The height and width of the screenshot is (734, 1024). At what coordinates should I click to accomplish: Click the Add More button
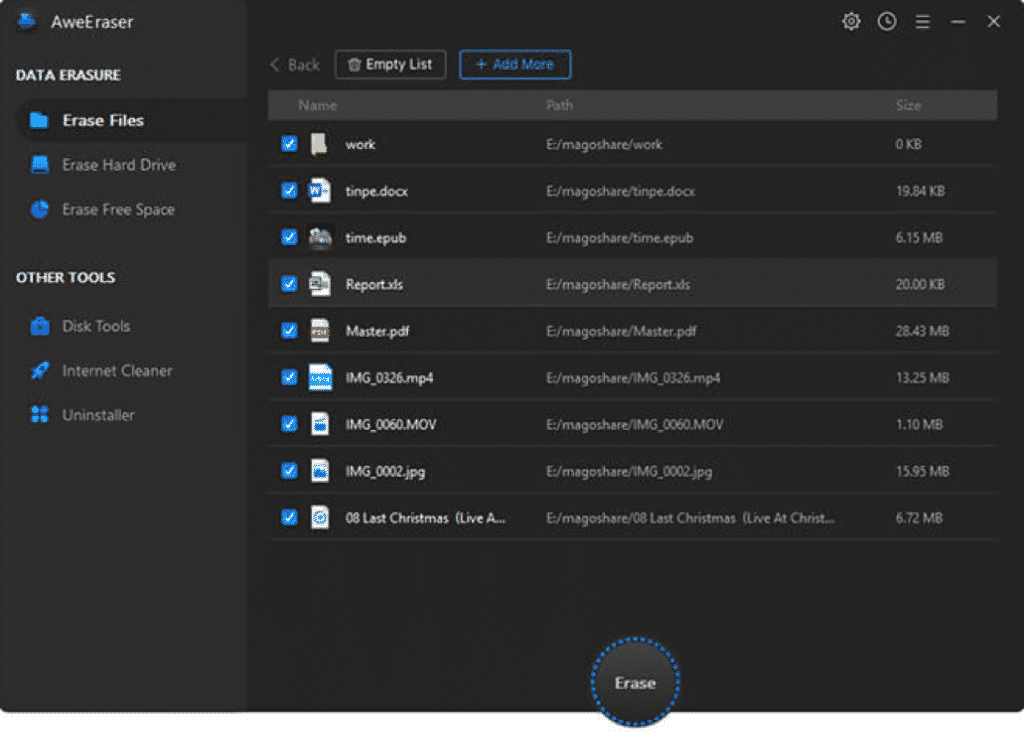coord(515,65)
